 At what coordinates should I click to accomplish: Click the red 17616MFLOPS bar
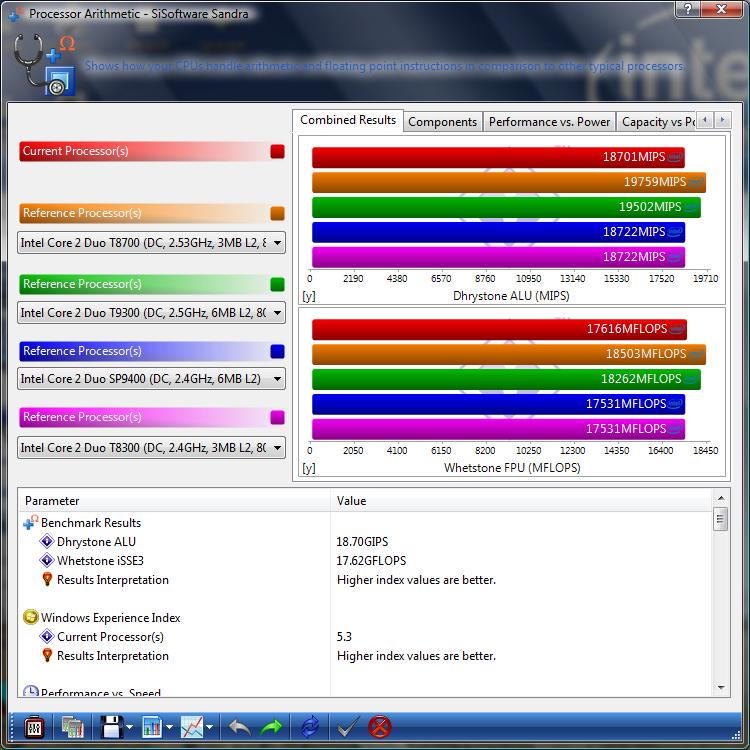click(x=499, y=330)
